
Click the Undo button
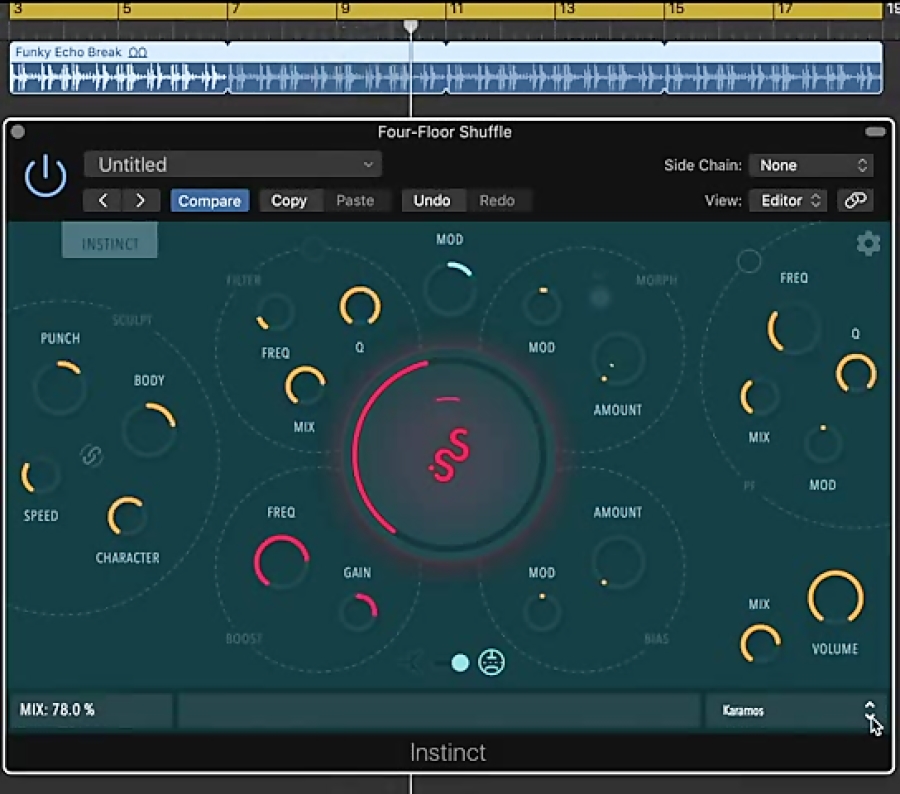click(x=433, y=200)
